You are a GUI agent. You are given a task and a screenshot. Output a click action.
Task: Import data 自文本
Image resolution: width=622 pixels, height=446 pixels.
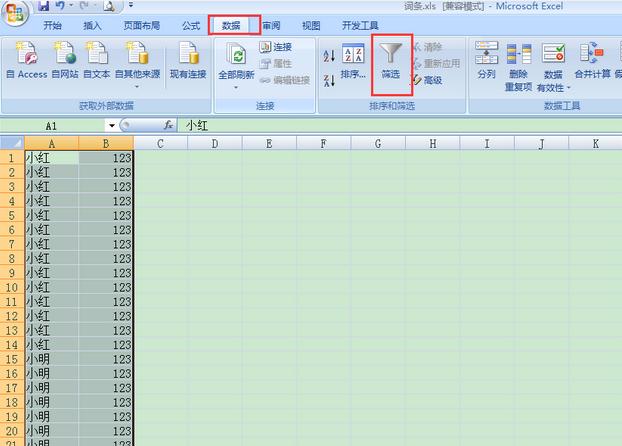click(97, 60)
